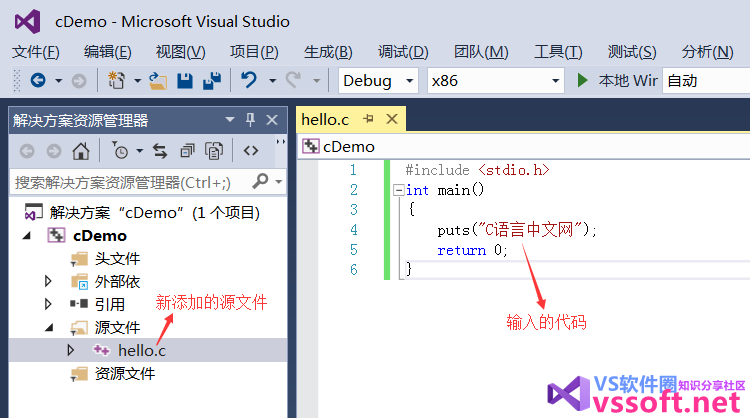Screen dimensions: 750x418
Task: Close the hello.c editor tab
Action: point(392,119)
